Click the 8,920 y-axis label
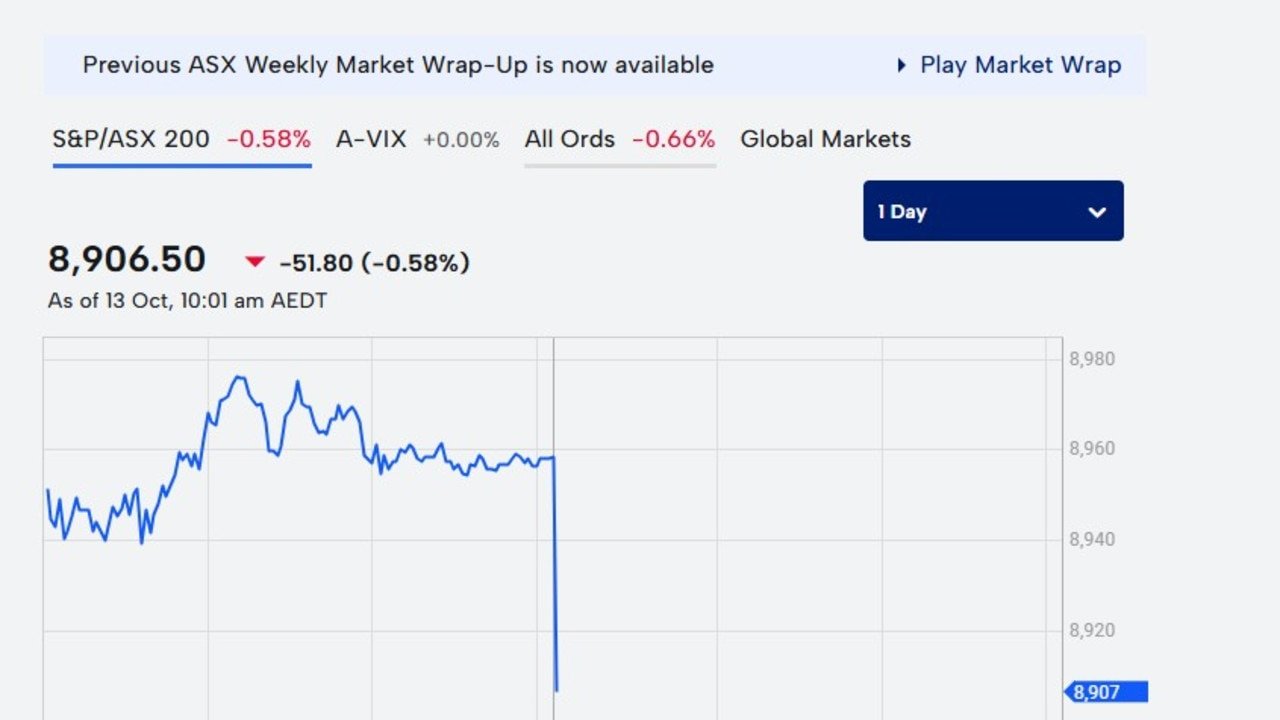The image size is (1280, 720). point(1092,631)
